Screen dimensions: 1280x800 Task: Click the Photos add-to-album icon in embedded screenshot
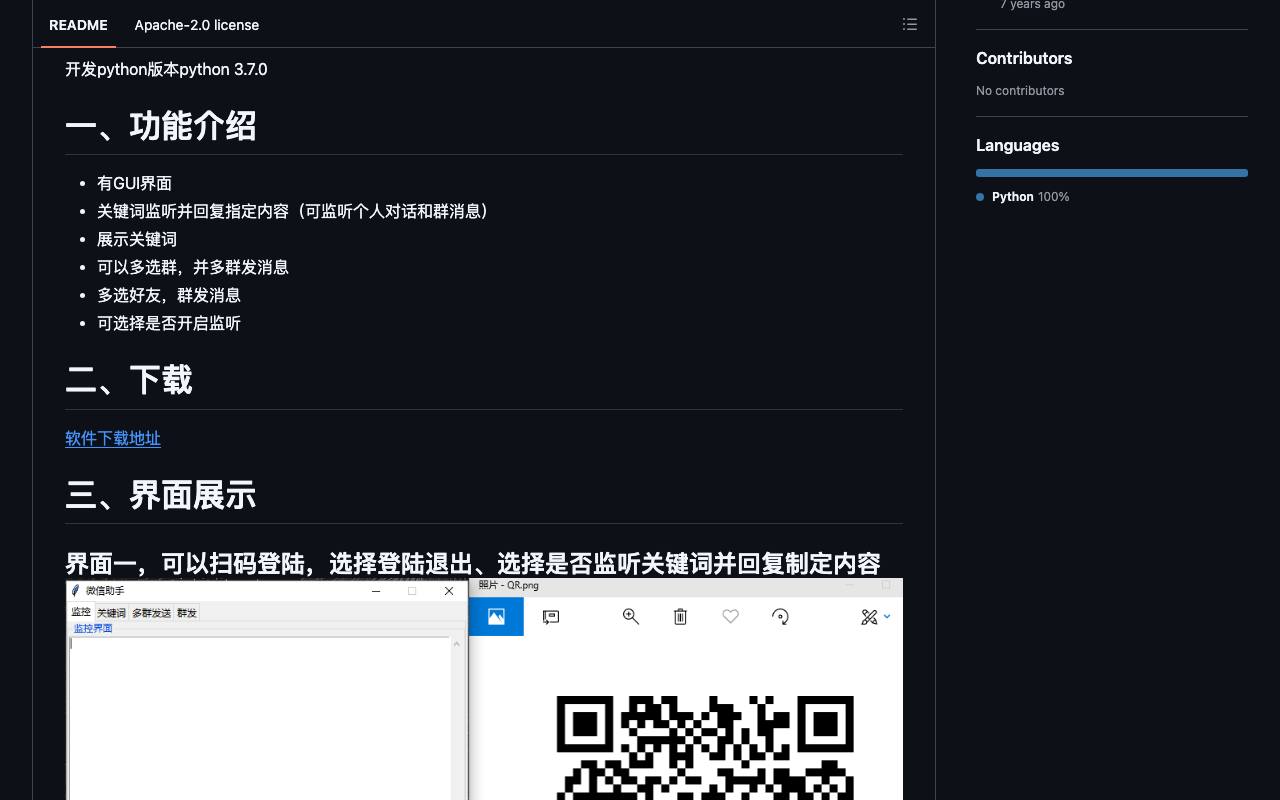[551, 617]
